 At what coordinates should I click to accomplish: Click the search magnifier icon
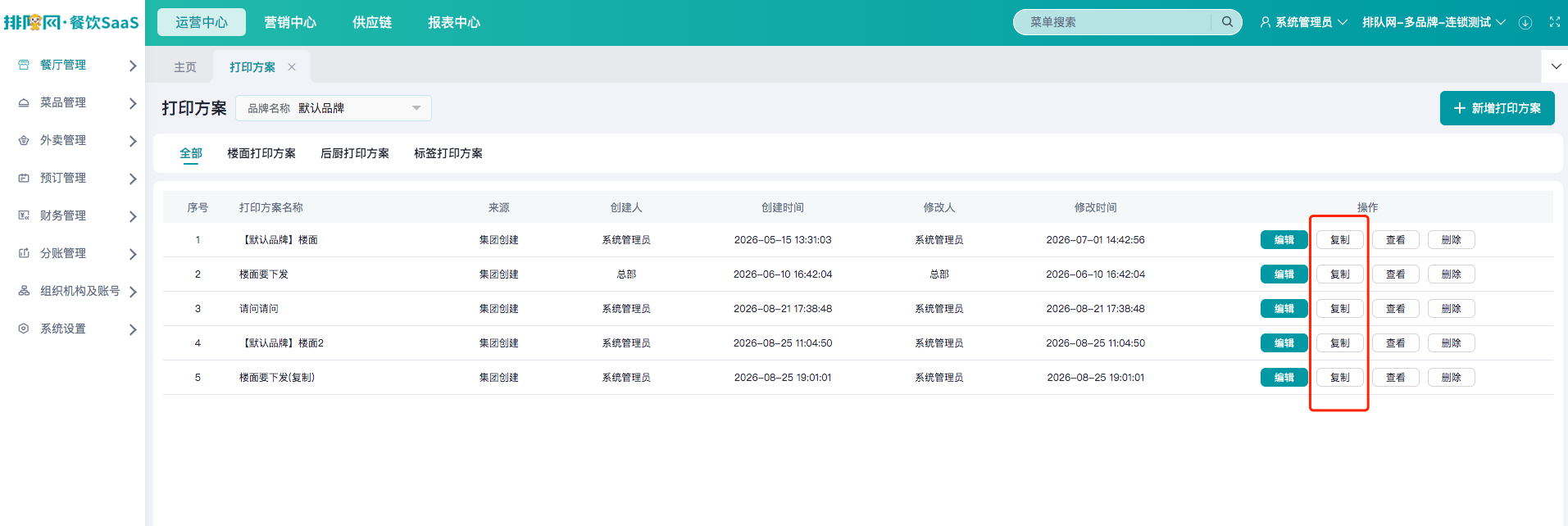(x=1227, y=22)
